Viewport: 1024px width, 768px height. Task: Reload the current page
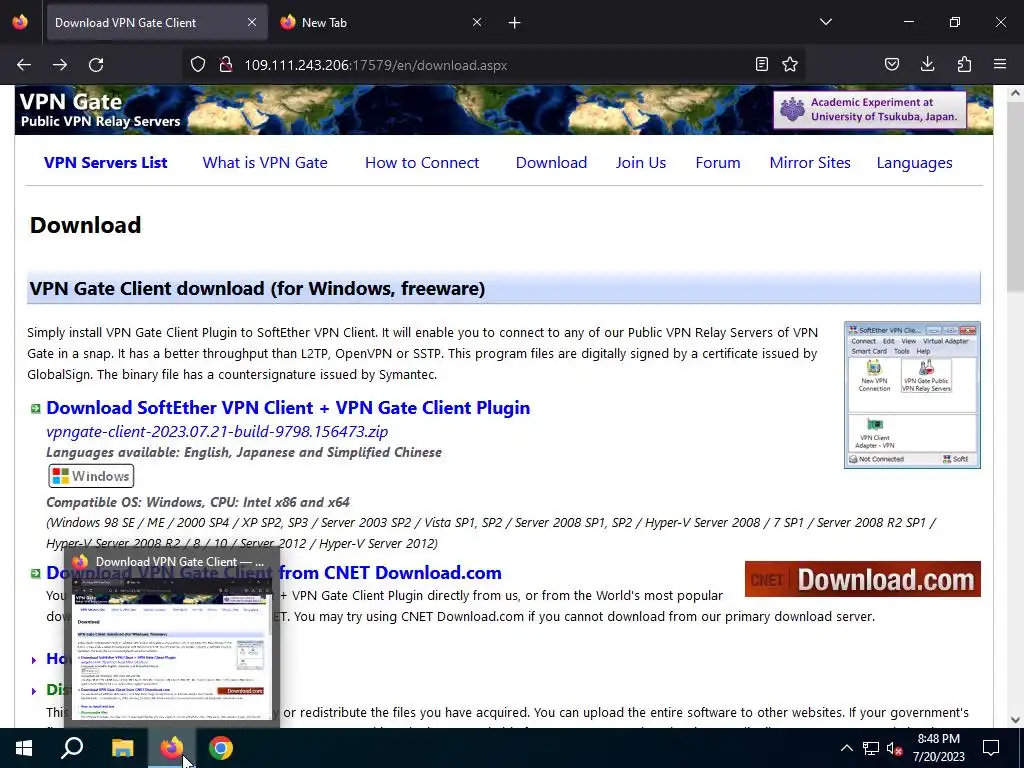tap(96, 65)
